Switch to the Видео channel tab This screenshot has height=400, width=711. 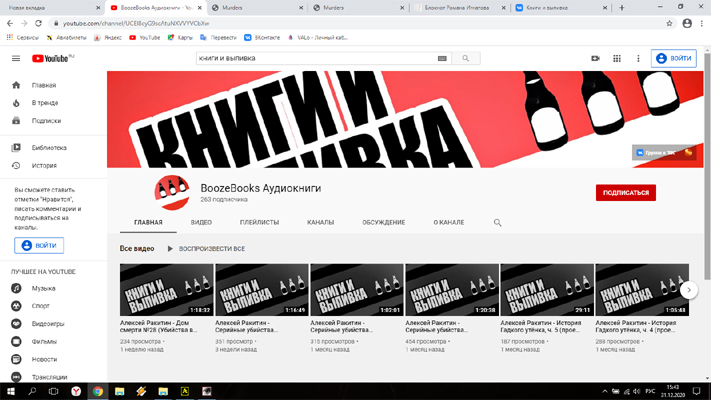click(x=201, y=222)
